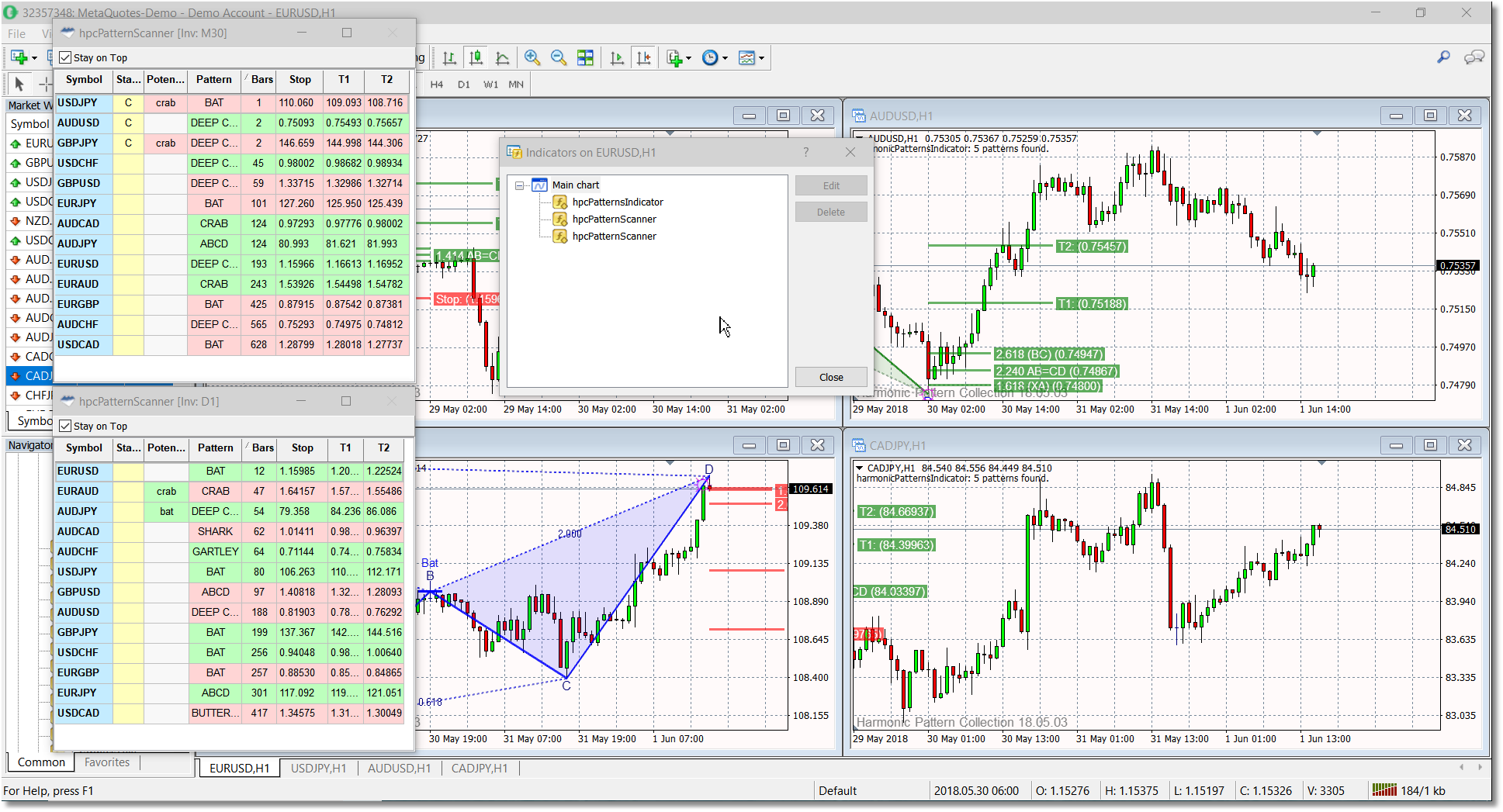Viewport: 1503px width, 812px height.
Task: Toggle the Auto Scroll chart icon
Action: coord(617,57)
